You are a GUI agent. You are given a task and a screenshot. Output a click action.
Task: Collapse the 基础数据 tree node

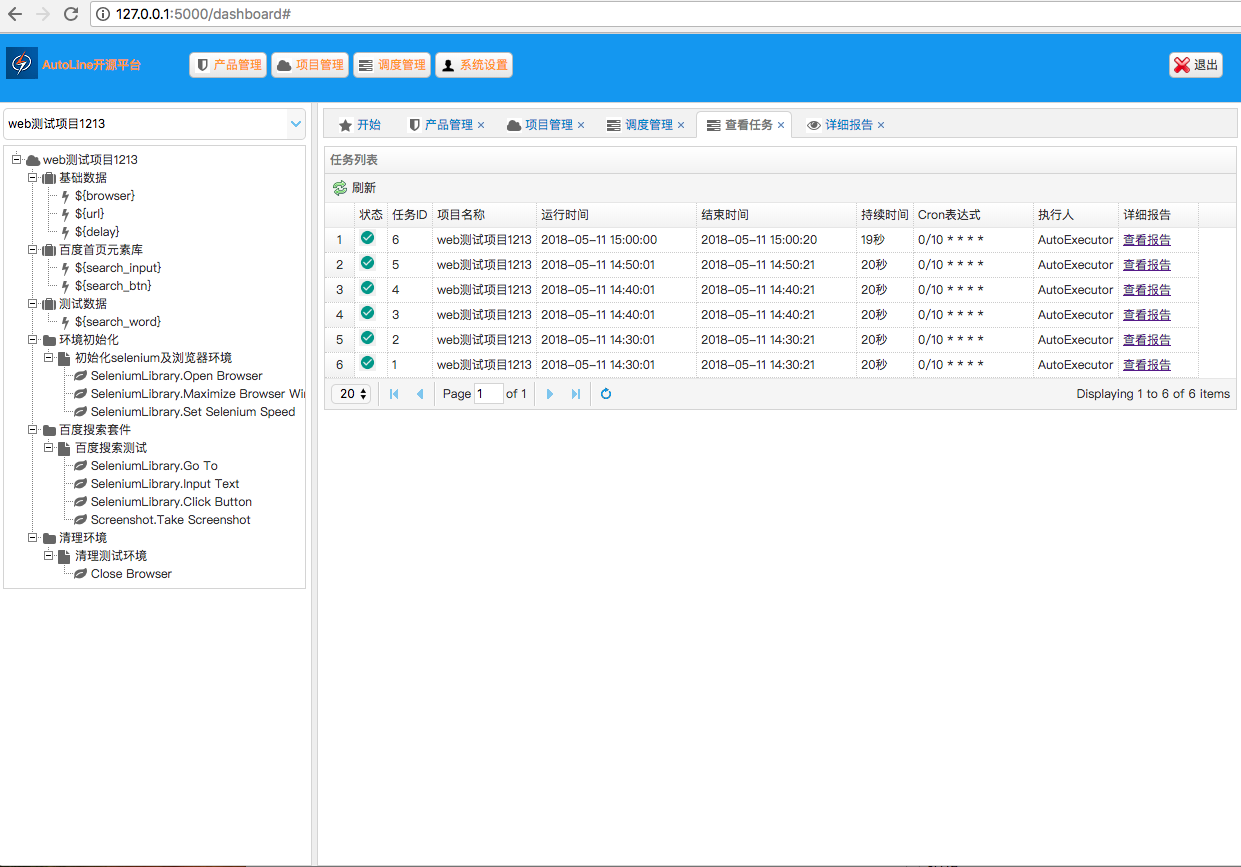tap(33, 177)
